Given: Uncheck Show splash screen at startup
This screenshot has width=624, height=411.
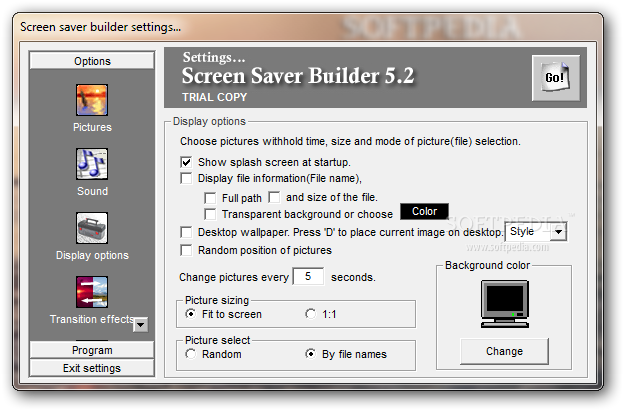Looking at the screenshot, I should [x=186, y=162].
